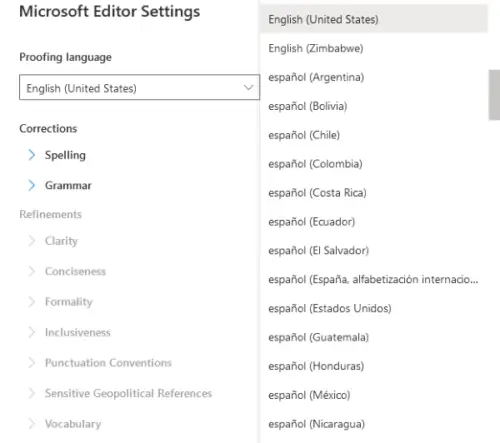The height and width of the screenshot is (443, 500).
Task: Expand the Formality refinement chevron
Action: click(32, 302)
